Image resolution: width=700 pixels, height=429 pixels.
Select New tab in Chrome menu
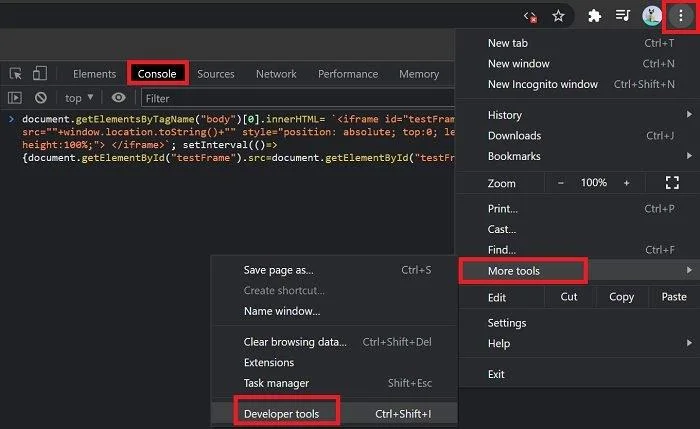pos(579,43)
